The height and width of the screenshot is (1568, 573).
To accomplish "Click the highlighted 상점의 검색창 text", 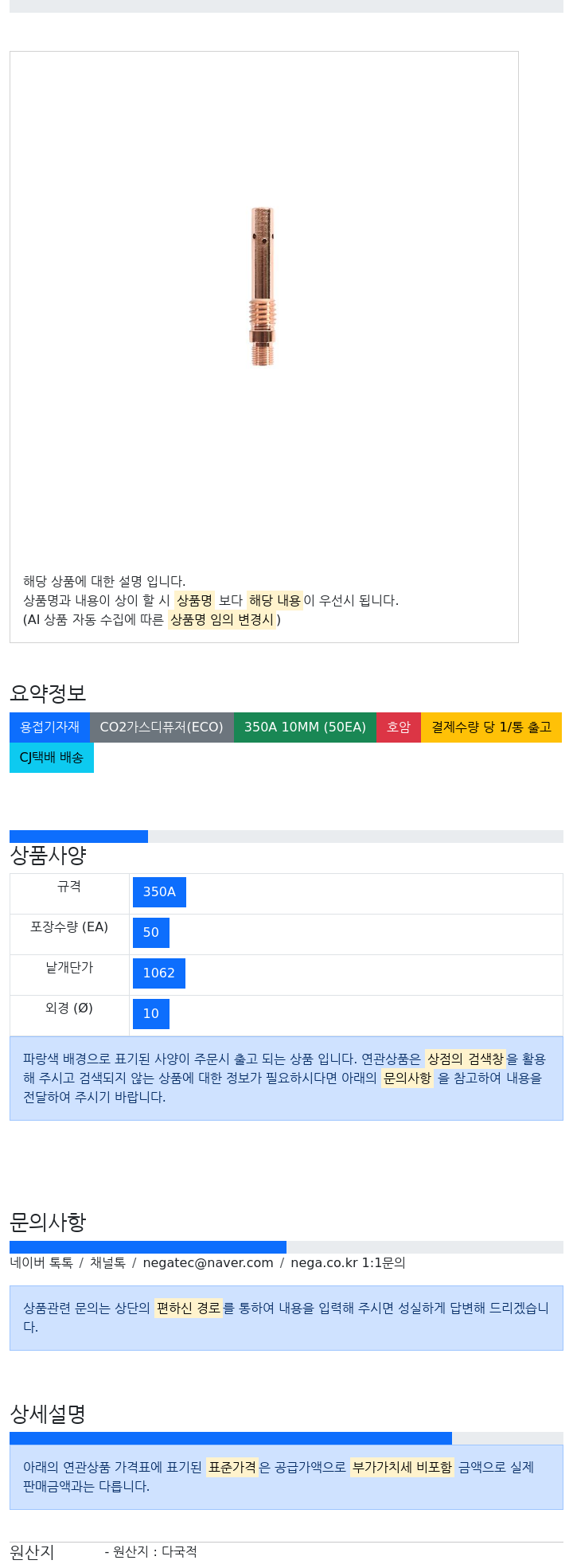I will pos(465,1059).
